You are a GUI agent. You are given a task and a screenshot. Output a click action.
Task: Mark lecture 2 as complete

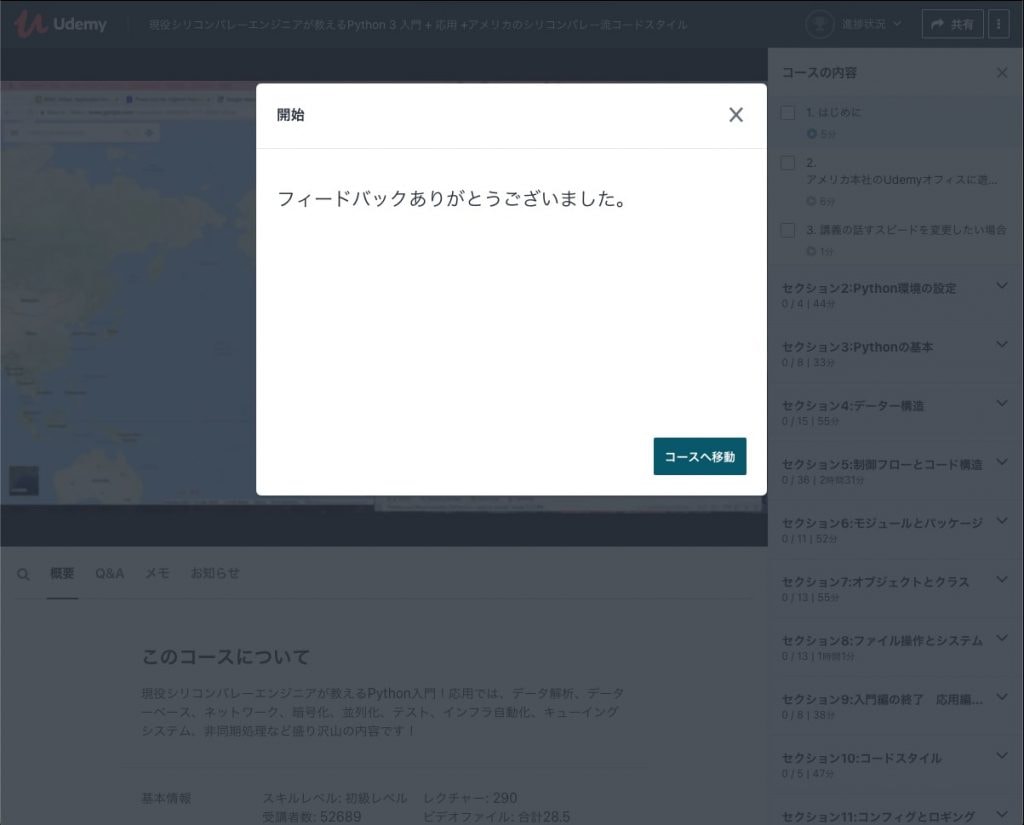click(x=788, y=163)
